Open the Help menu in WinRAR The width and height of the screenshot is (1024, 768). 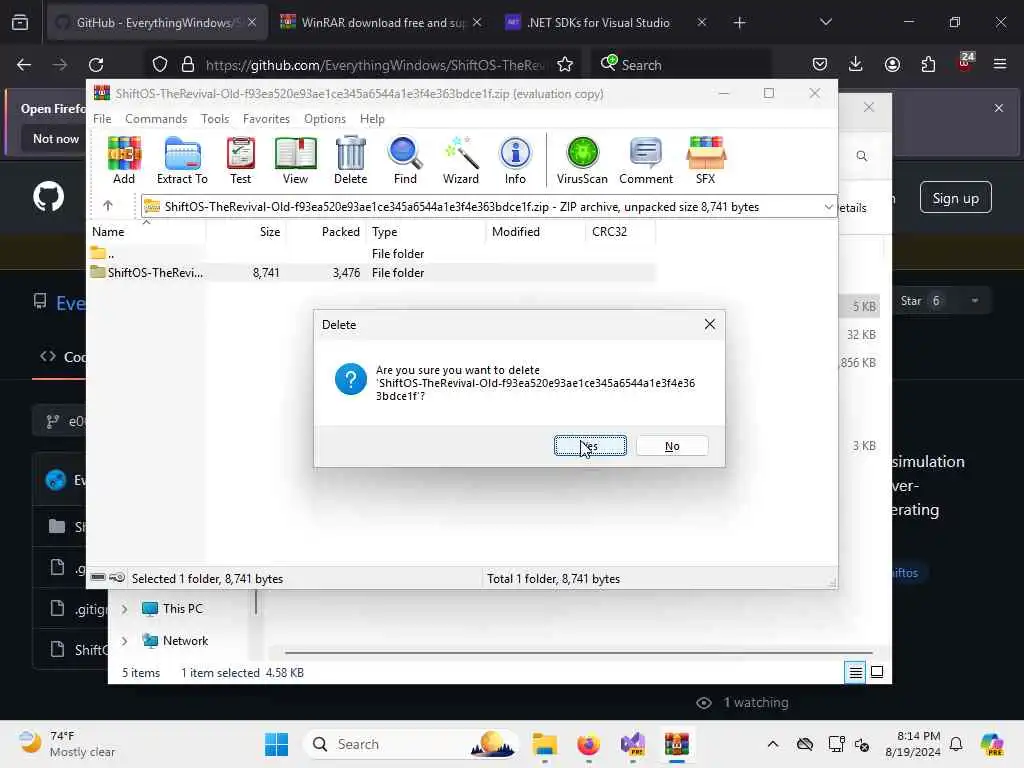click(x=372, y=119)
